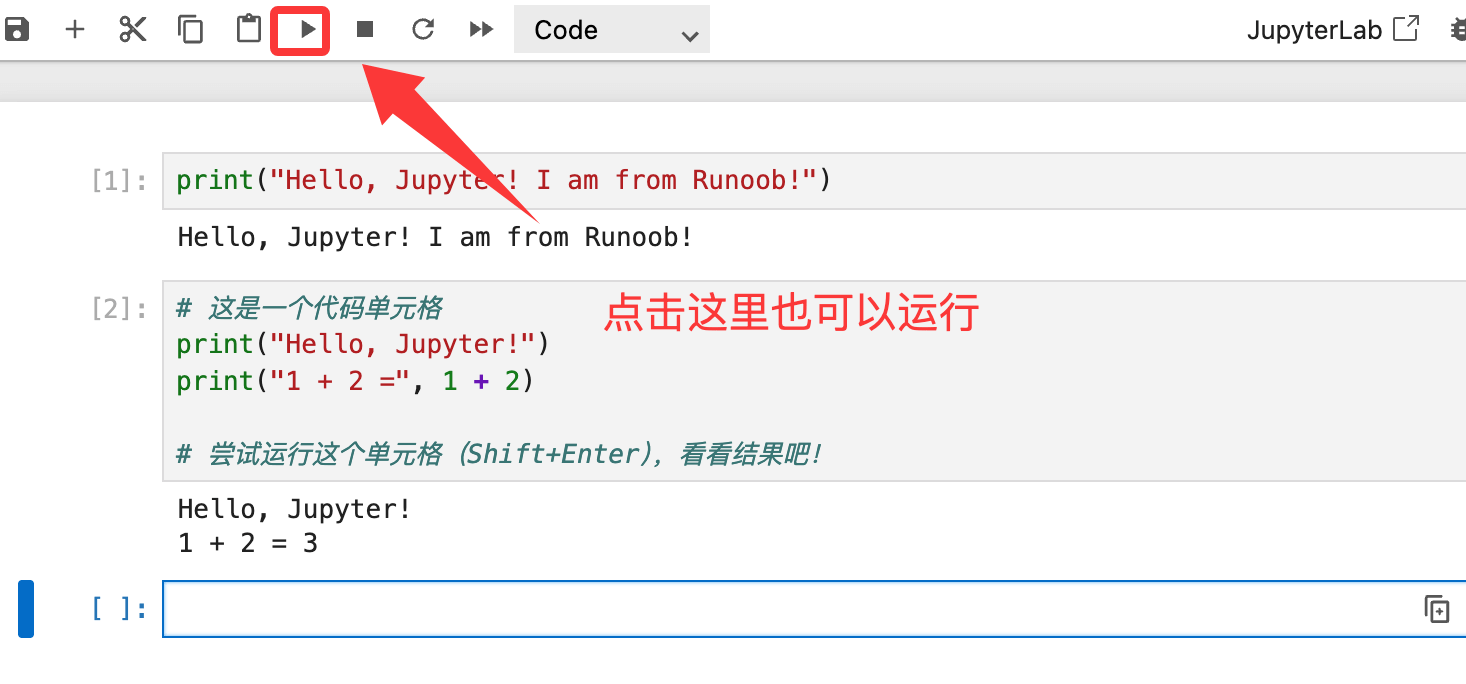The image size is (1466, 684).
Task: Enable the debugger bug icon
Action: coord(1458,30)
